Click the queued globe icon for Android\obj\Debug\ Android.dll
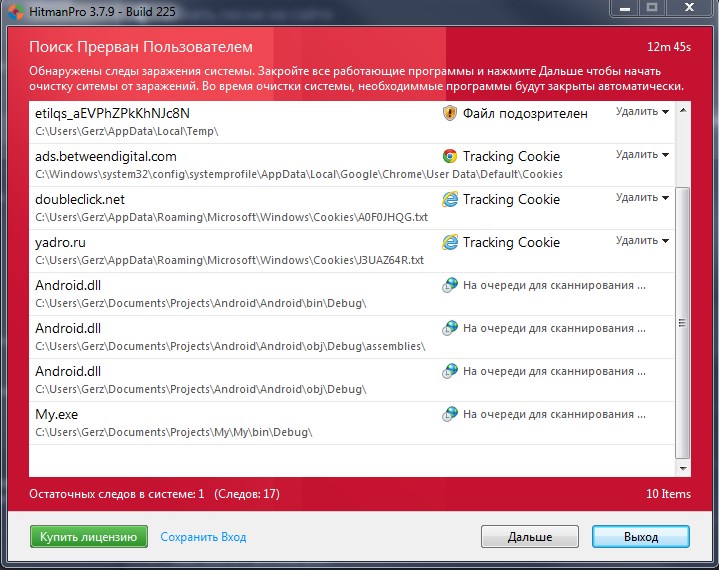Image resolution: width=719 pixels, height=570 pixels. tap(450, 371)
